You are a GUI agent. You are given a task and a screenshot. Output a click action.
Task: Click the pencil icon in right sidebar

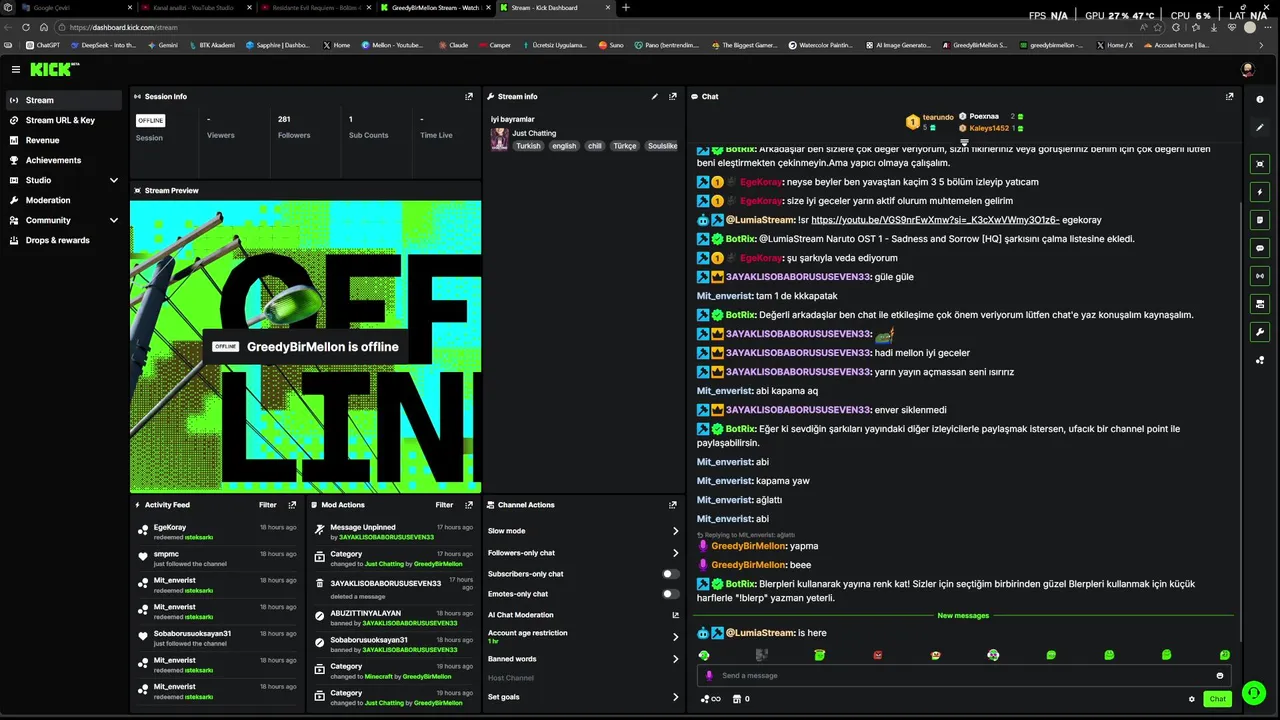[1260, 127]
